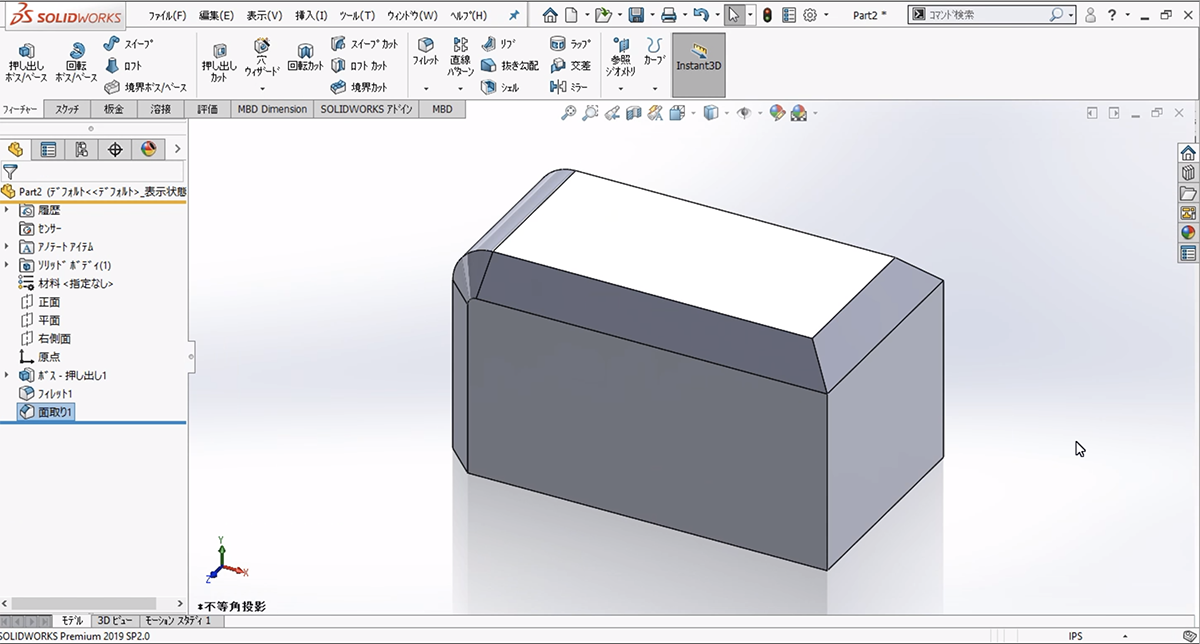Select the 押し出しボス/ベース tool
Screen dimensions: 1200x644
25,60
